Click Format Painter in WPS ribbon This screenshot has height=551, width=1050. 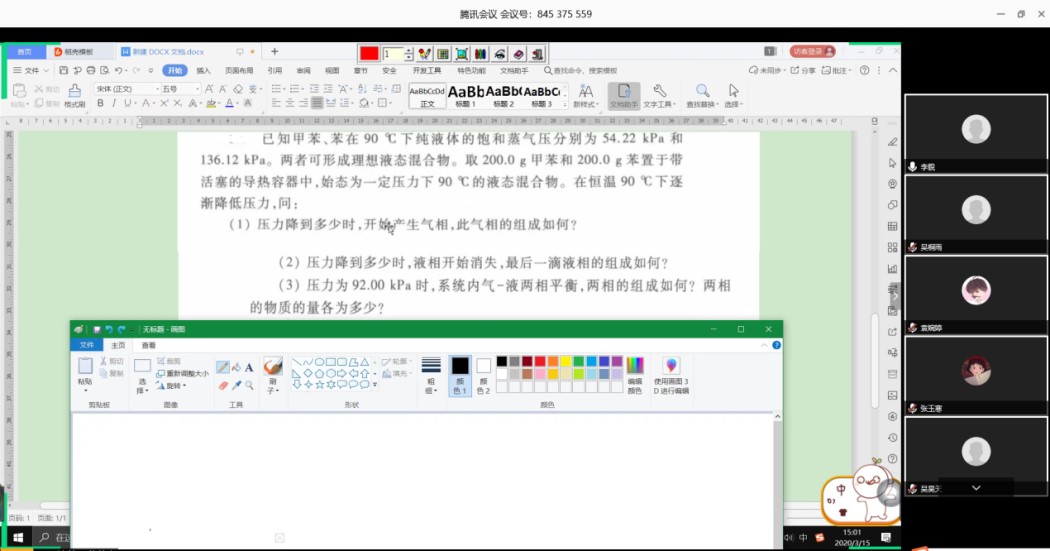pyautogui.click(x=75, y=96)
